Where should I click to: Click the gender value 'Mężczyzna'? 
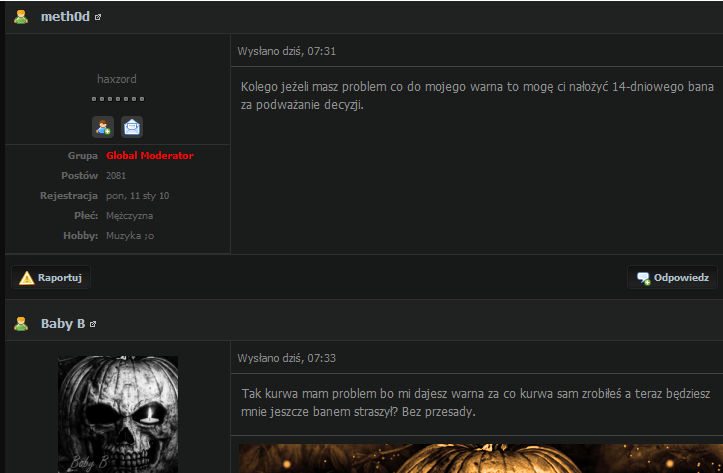click(130, 216)
